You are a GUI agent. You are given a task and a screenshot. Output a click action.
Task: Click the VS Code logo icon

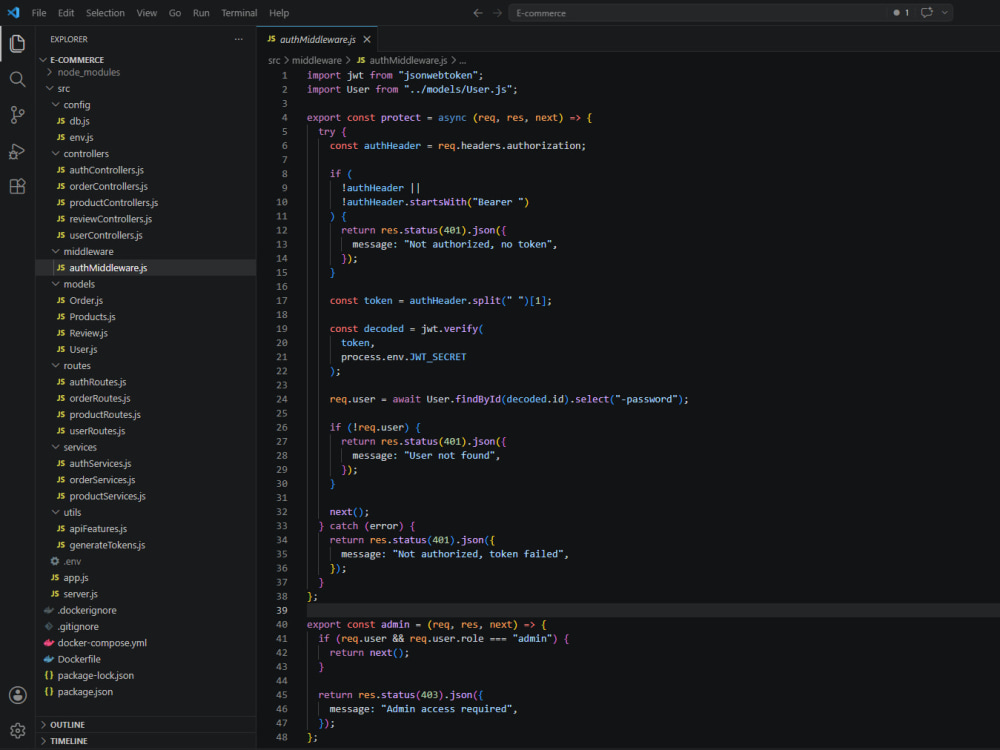(x=13, y=13)
